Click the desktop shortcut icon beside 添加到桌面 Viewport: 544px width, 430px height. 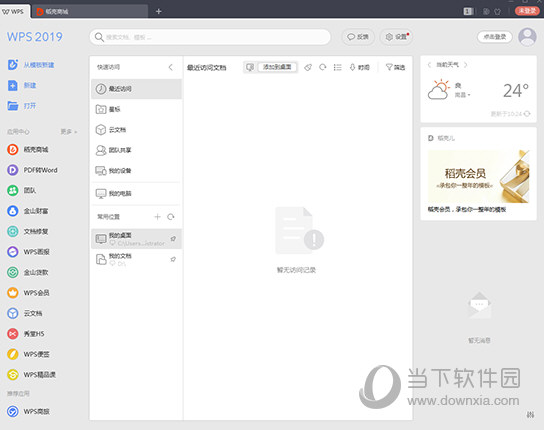pos(250,67)
